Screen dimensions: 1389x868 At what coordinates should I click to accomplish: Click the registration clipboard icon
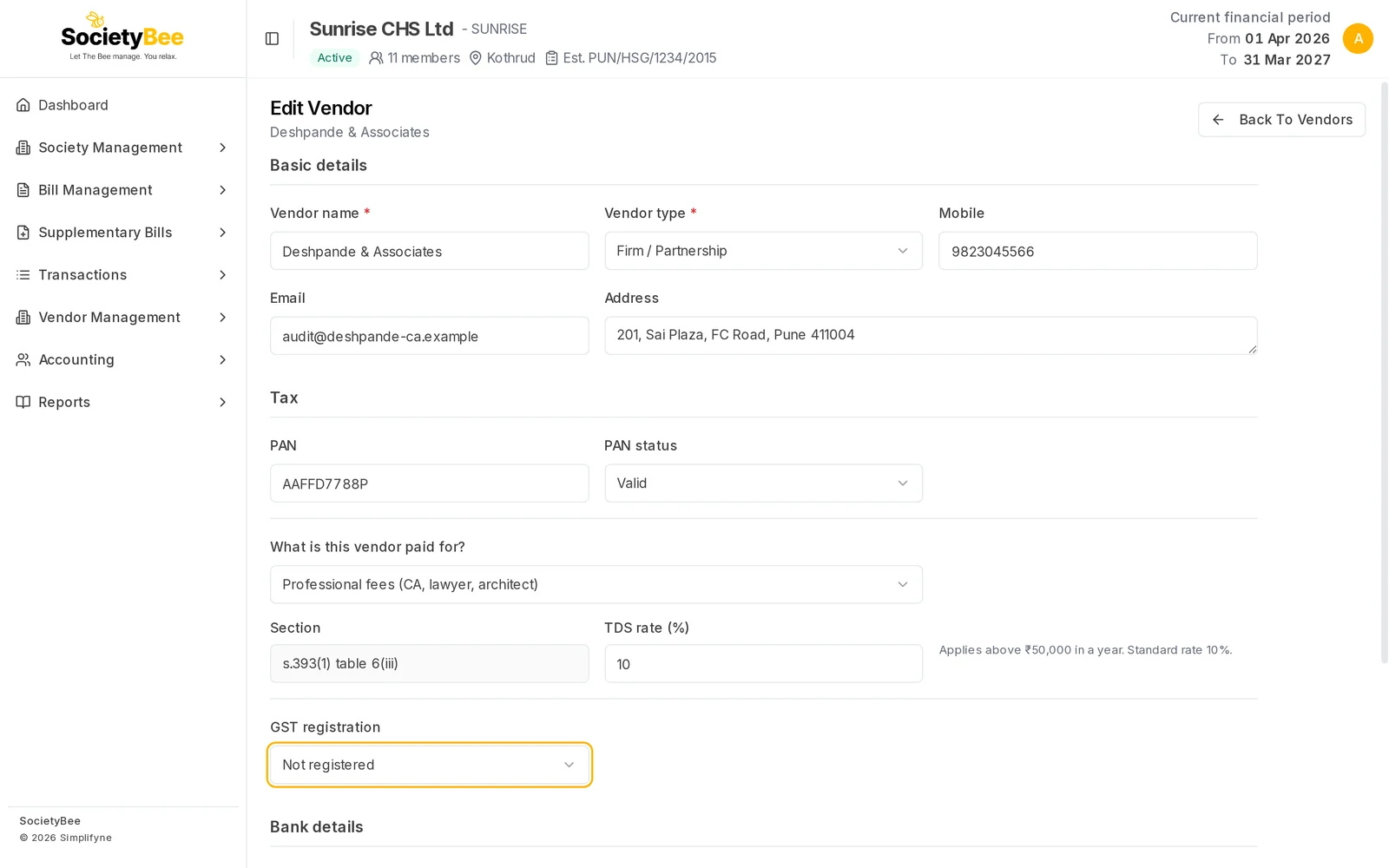coord(551,58)
